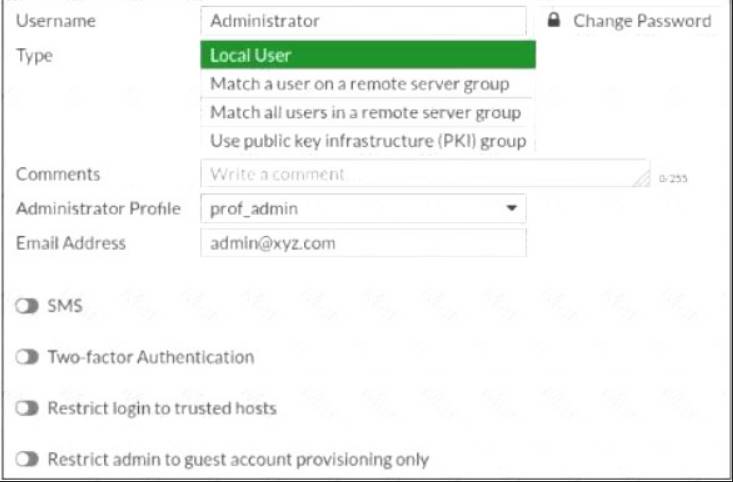The image size is (733, 482).
Task: Turn on Two-factor Authentication
Action: (27, 357)
